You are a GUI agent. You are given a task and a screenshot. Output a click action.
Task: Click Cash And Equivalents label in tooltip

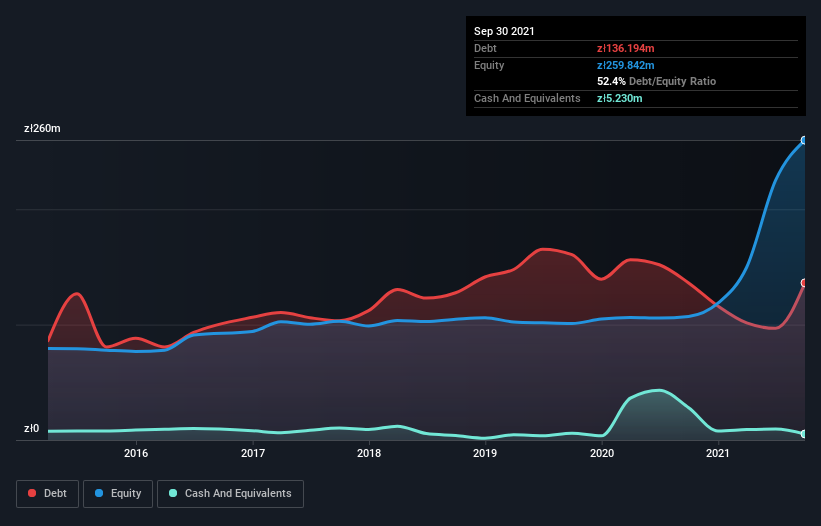(x=527, y=98)
